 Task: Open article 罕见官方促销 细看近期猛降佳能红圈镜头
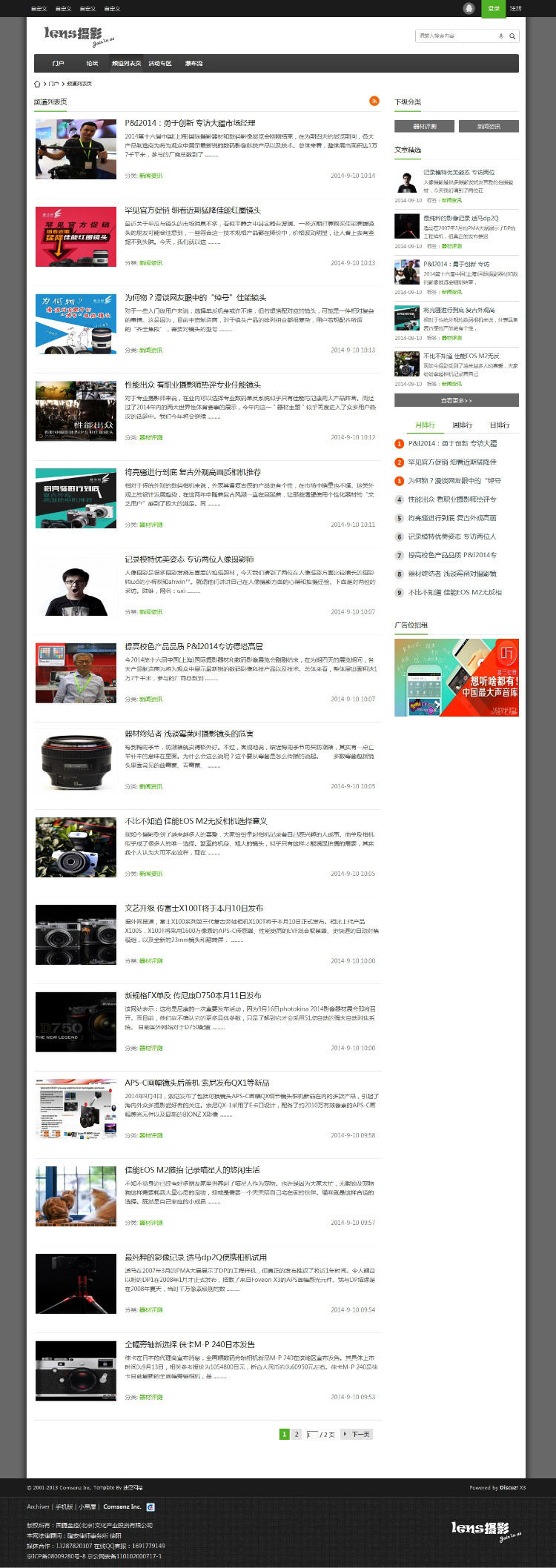coord(193,210)
